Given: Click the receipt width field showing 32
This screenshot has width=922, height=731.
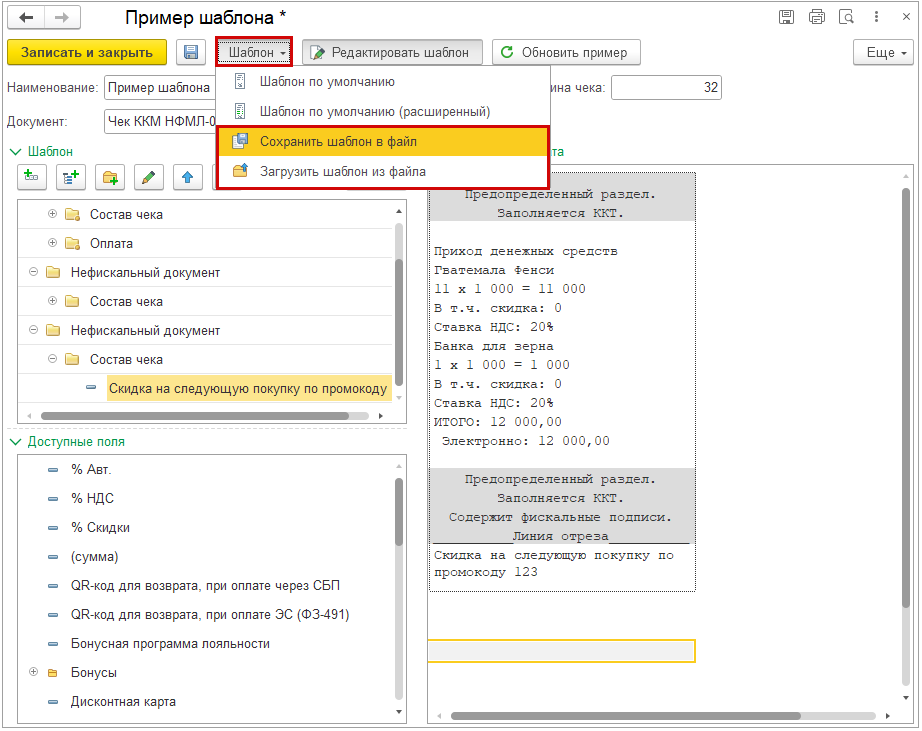Looking at the screenshot, I should [666, 88].
